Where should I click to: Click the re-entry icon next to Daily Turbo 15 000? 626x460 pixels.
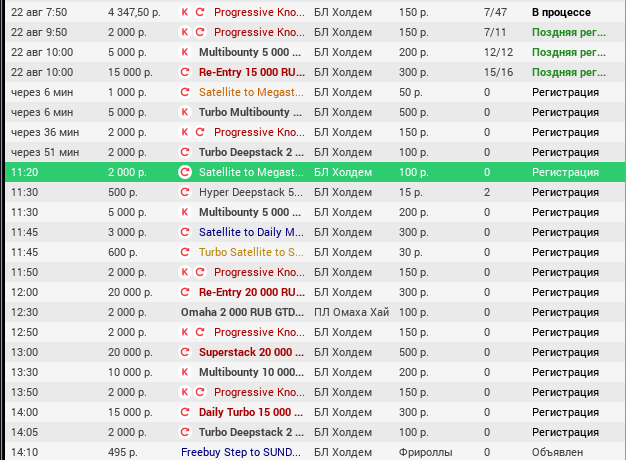[x=184, y=412]
